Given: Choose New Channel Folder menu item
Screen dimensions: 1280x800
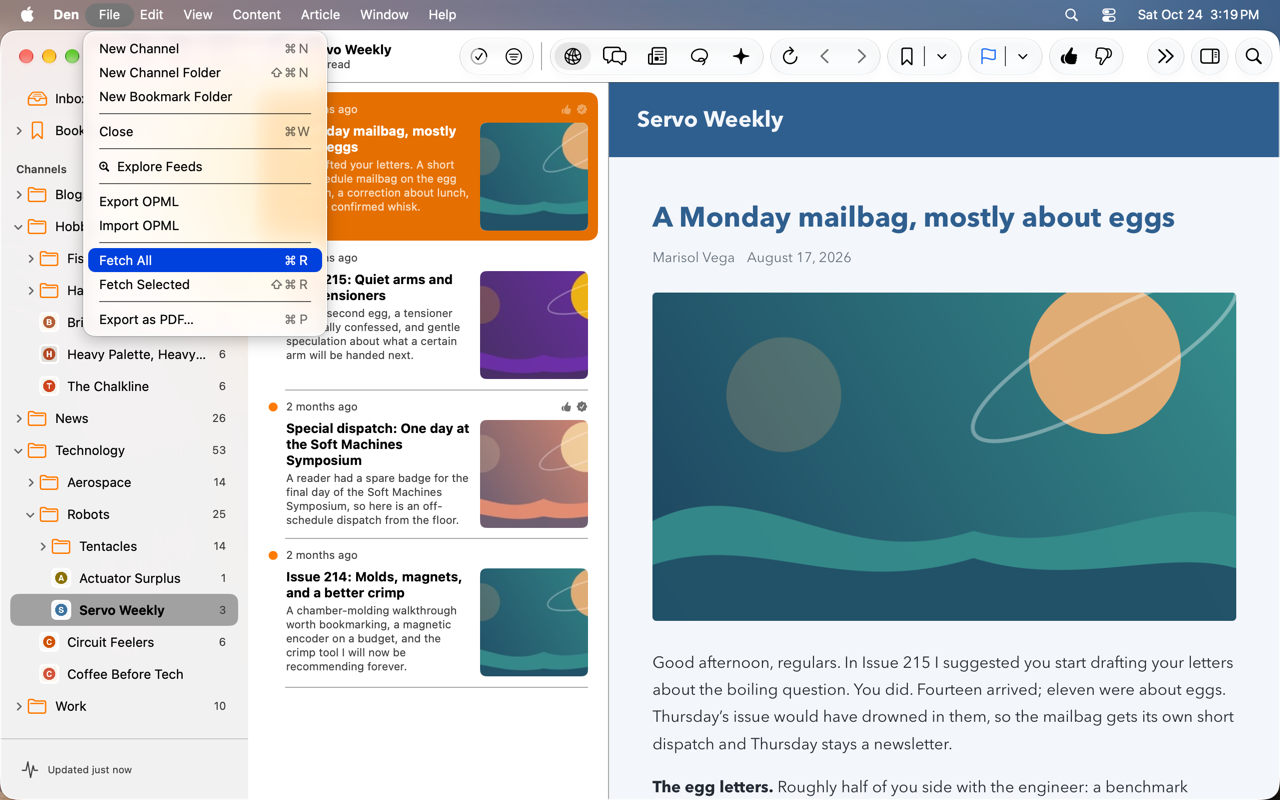Looking at the screenshot, I should point(204,72).
